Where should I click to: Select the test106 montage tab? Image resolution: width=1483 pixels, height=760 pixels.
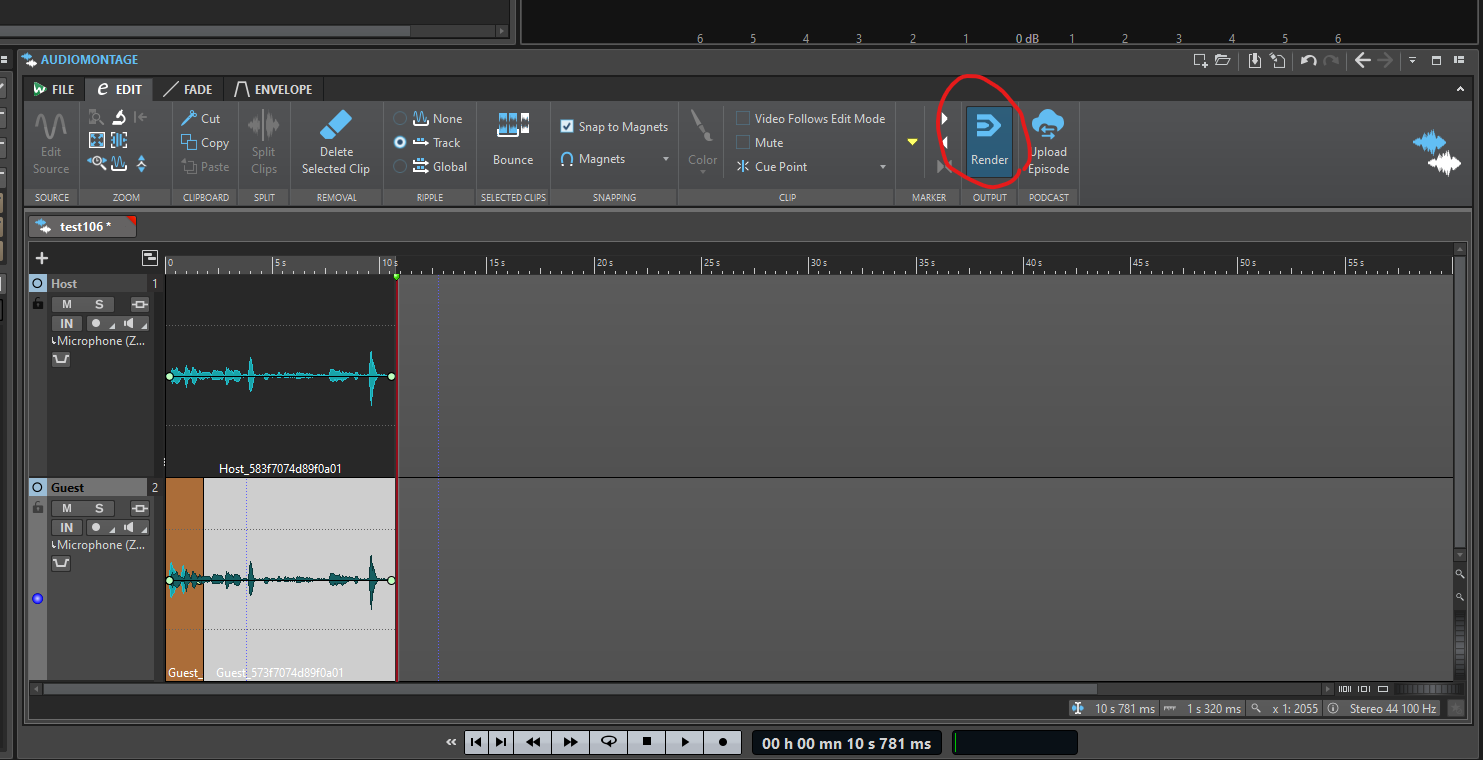(83, 227)
